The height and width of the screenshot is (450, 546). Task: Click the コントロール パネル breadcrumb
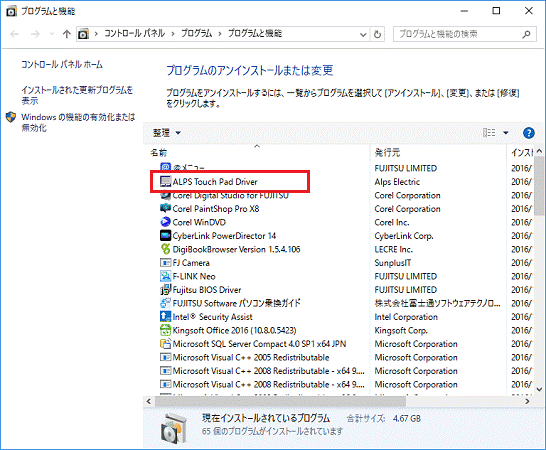pos(134,33)
